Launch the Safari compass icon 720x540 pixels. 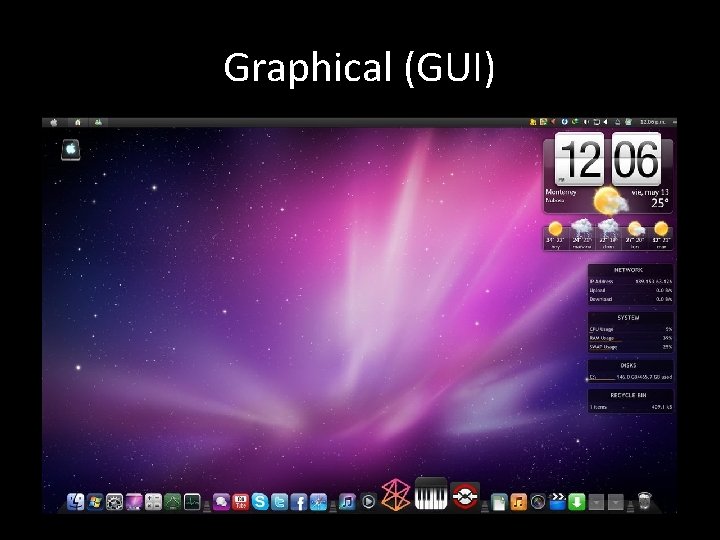coord(318,501)
